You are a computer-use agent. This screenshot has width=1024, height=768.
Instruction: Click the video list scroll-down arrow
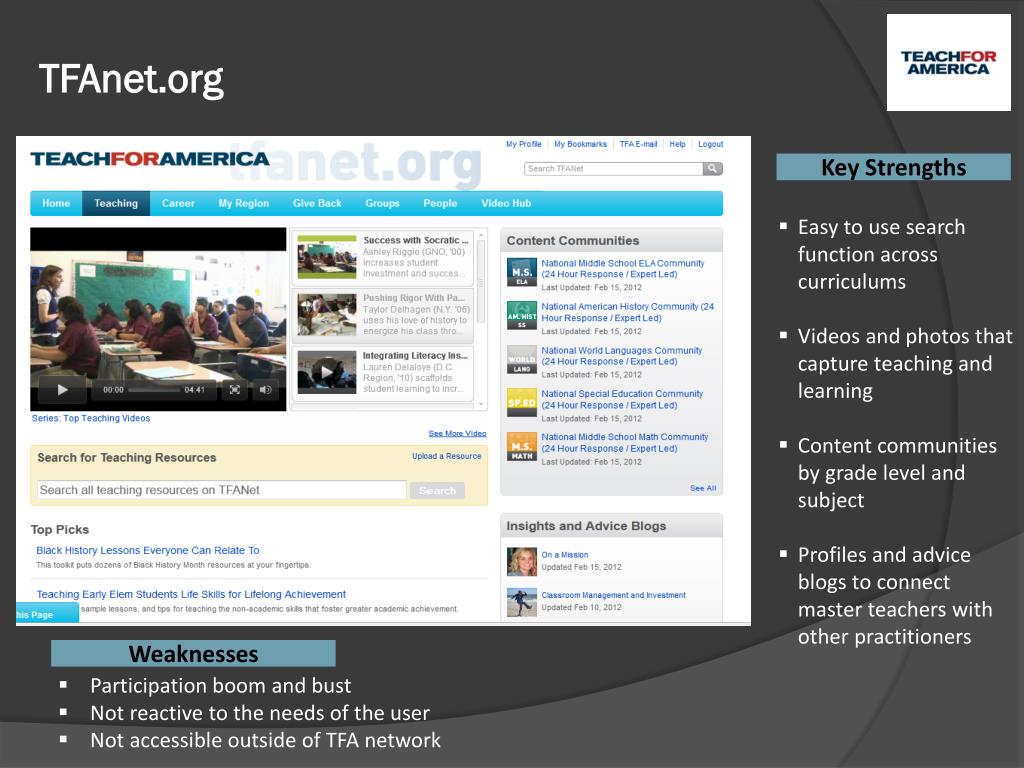coord(481,404)
